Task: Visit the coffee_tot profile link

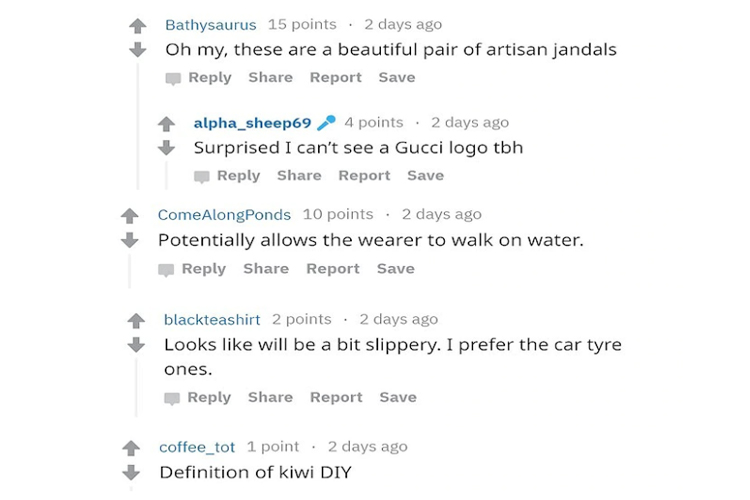Action: tap(197, 446)
